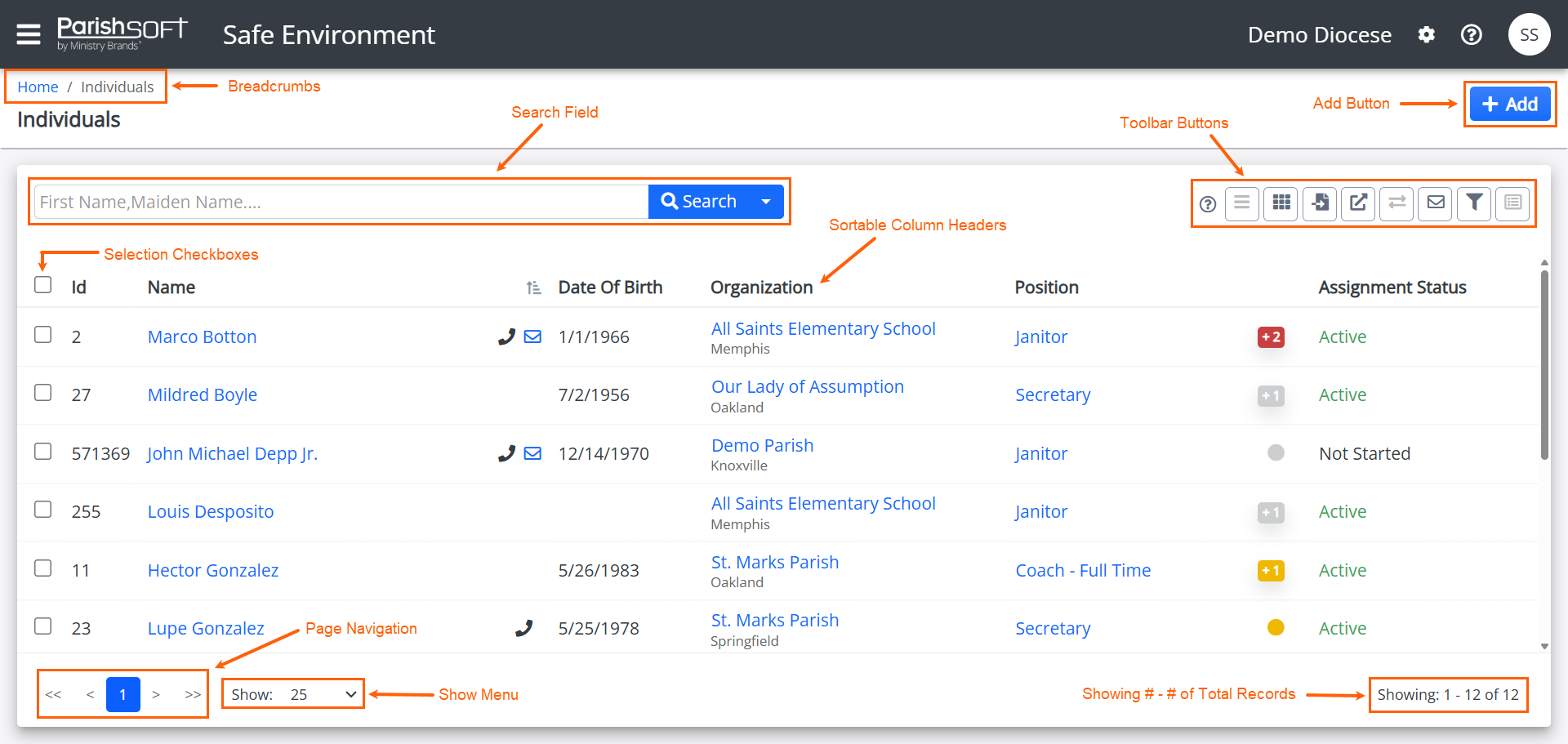
Task: Click the gray +1 badge for Louis Desposito
Action: (1271, 512)
